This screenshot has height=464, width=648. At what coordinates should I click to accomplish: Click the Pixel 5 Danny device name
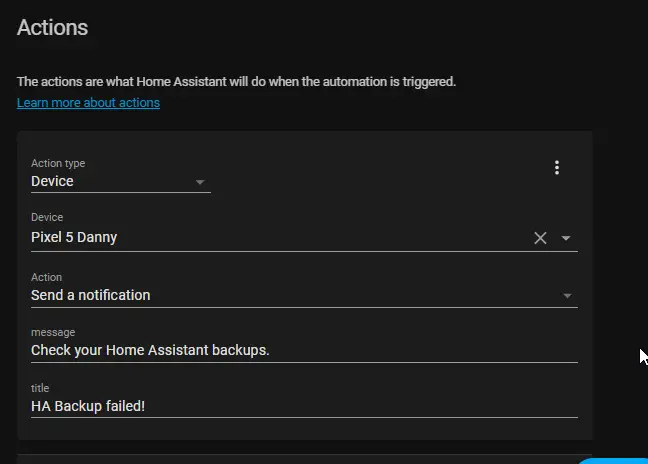74,237
